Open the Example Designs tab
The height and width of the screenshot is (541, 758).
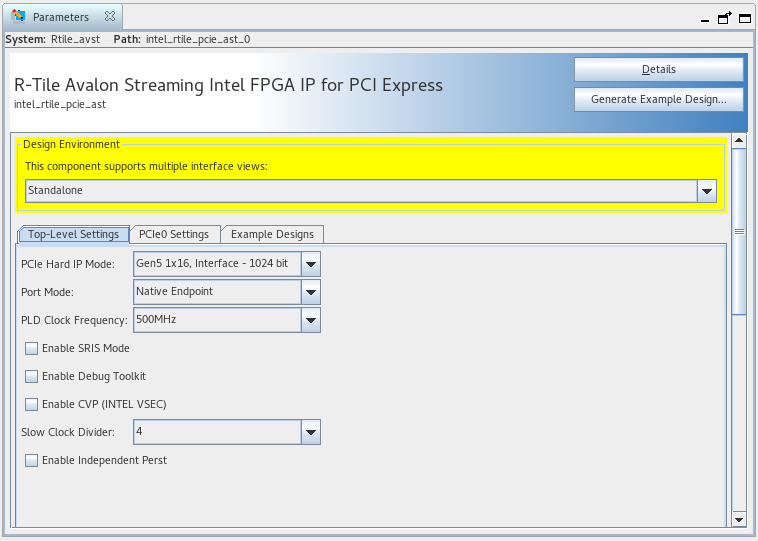[x=272, y=234]
